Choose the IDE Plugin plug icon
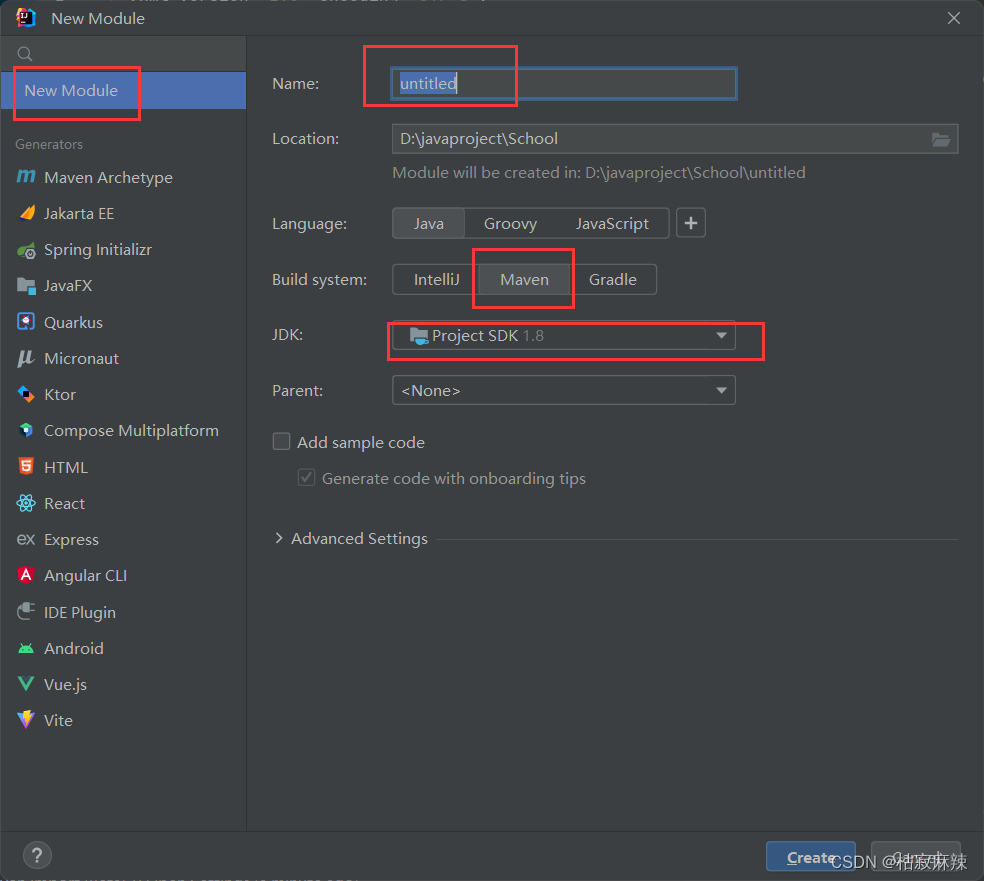984x881 pixels. click(26, 611)
